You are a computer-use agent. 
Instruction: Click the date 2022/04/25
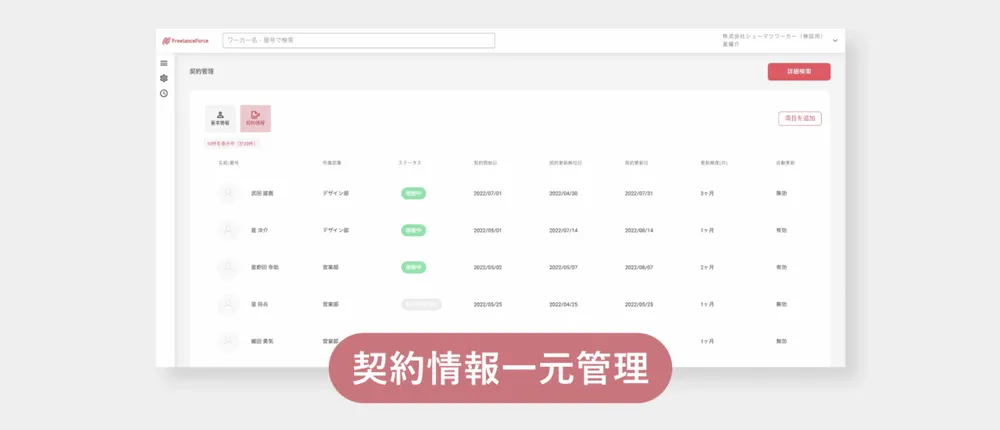[563, 304]
